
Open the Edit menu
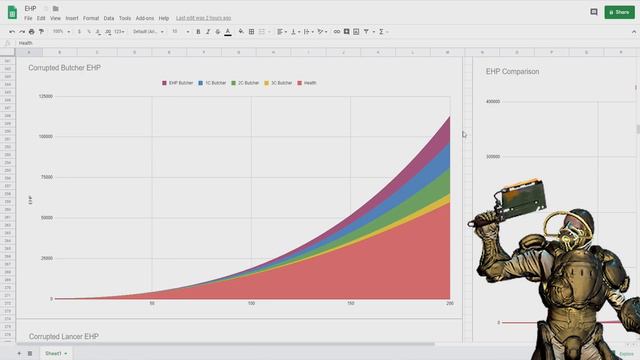(x=41, y=18)
